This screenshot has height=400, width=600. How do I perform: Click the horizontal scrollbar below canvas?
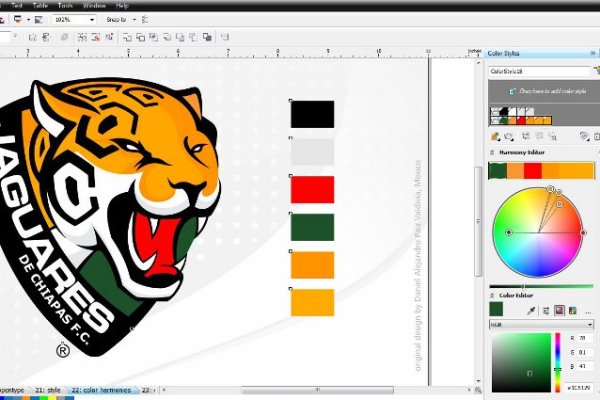(x=317, y=390)
